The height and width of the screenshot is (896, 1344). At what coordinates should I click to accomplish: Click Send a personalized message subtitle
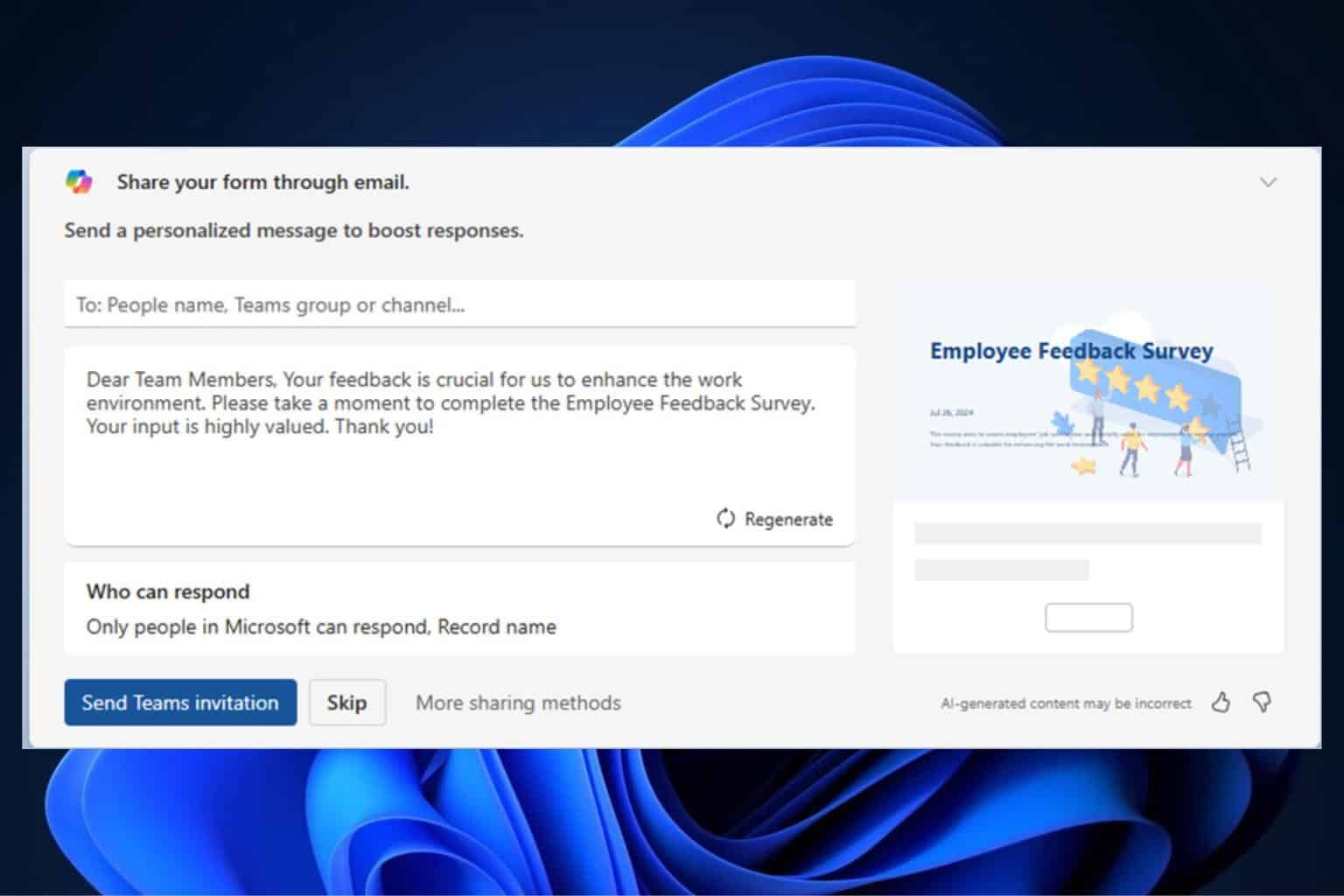coord(294,230)
